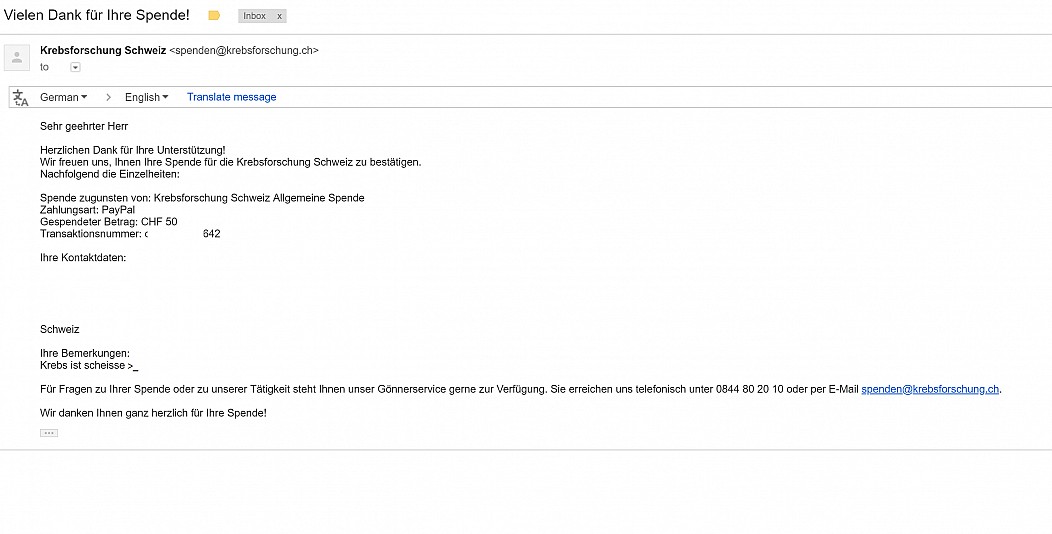Click the "to" recipient label
Viewport: 1052px width, 534px height.
click(44, 67)
